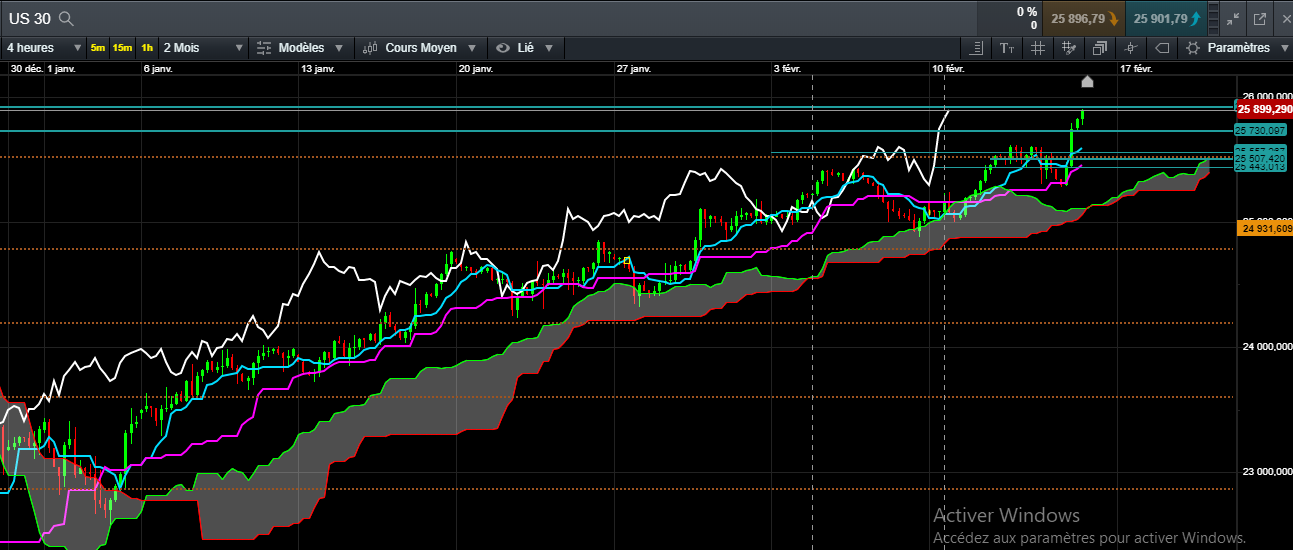The image size is (1293, 550).
Task: Expand the Modèles dropdown arrow
Action: [339, 47]
